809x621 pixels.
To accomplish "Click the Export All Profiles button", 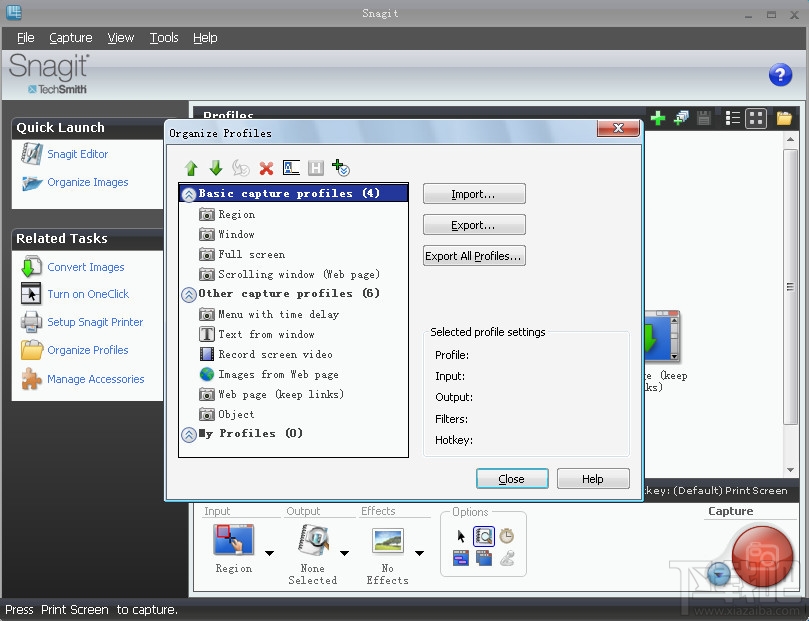I will pos(473,256).
